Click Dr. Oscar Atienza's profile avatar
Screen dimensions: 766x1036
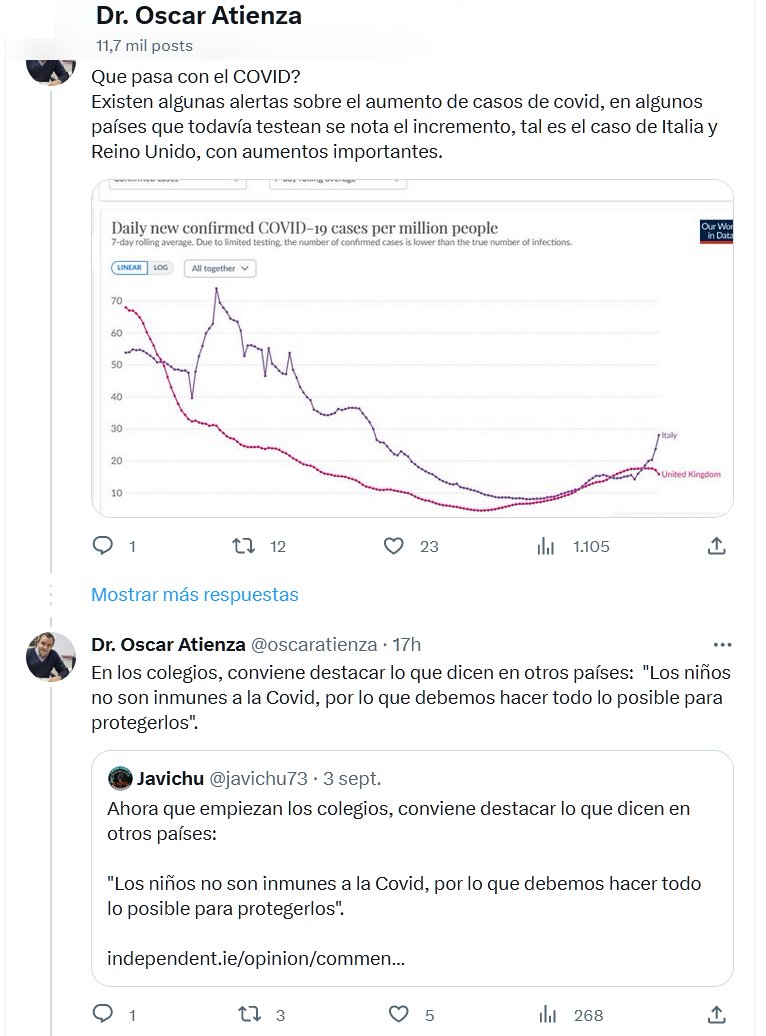[51, 656]
